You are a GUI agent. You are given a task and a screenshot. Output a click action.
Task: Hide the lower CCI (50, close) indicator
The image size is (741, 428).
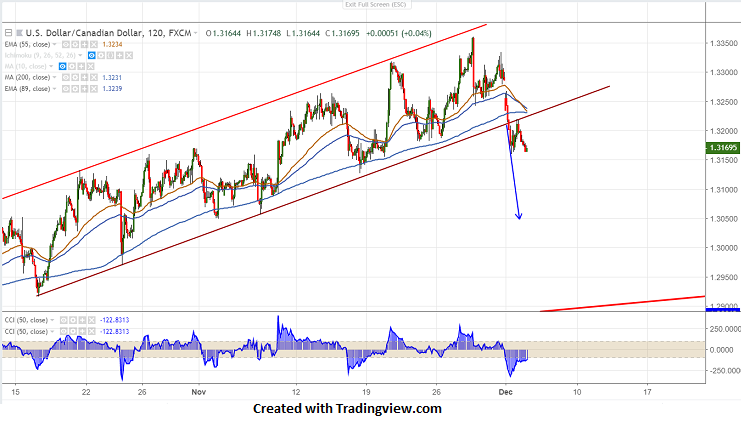pos(64,331)
